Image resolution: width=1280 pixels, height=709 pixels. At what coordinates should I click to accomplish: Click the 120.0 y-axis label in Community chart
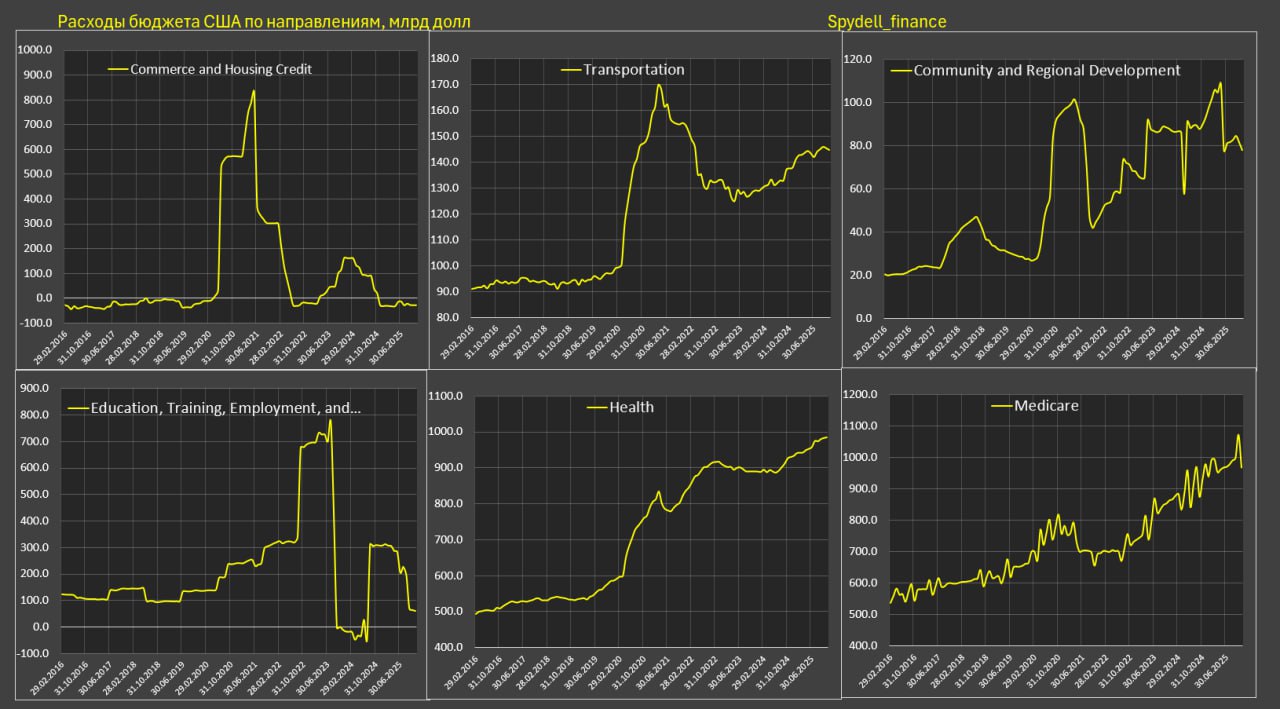[x=860, y=59]
